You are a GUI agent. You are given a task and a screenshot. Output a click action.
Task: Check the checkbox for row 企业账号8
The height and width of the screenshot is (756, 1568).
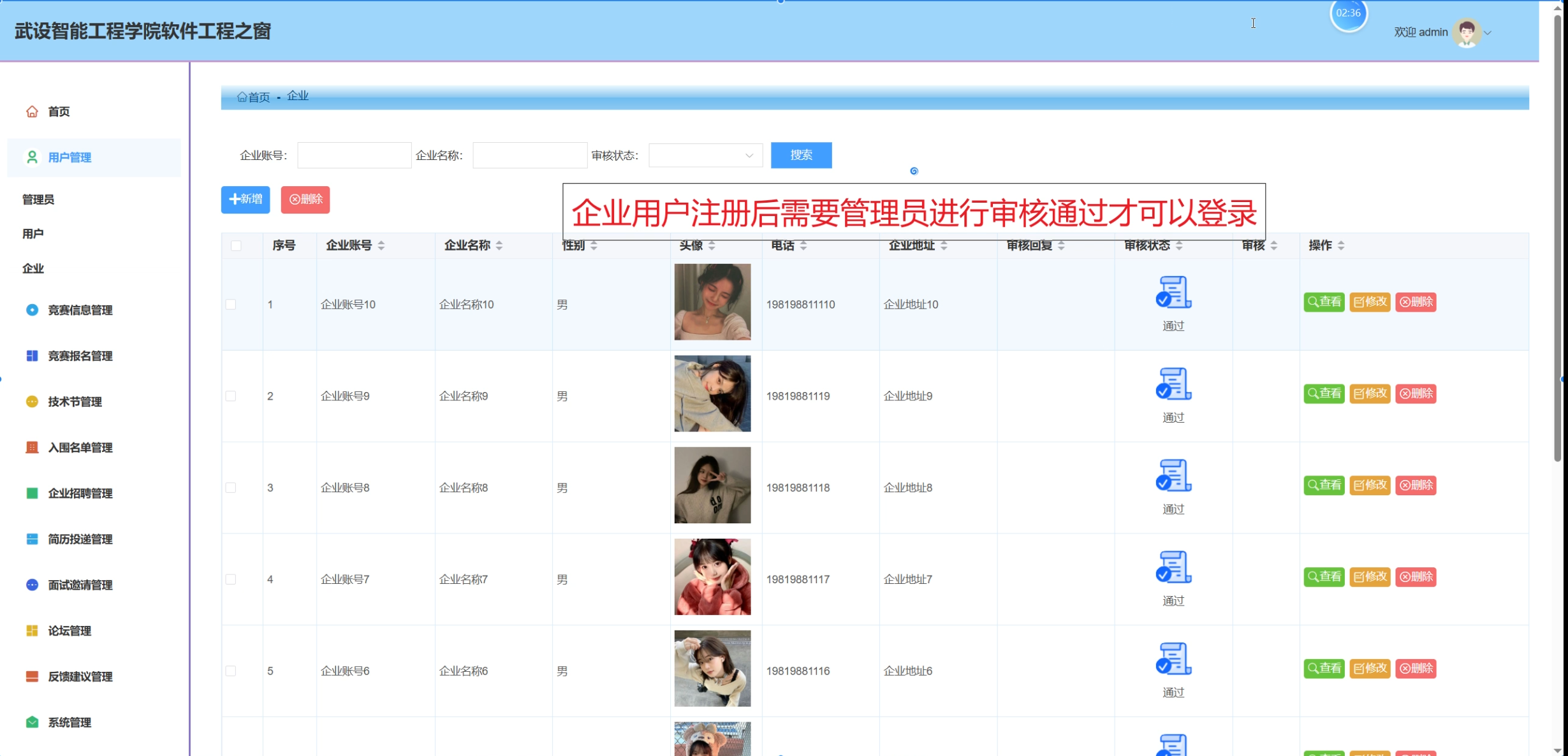point(231,488)
